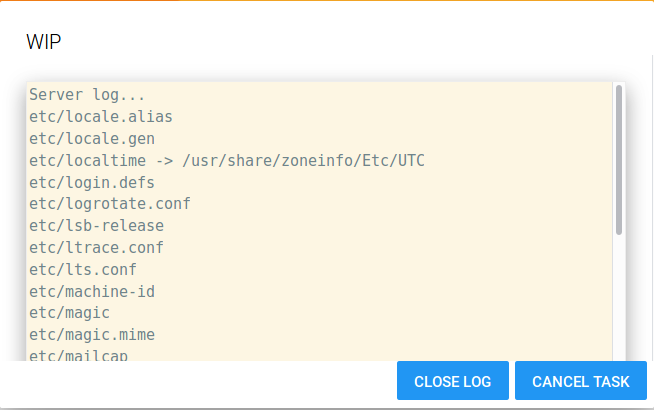This screenshot has height=410, width=654.
Task: Select the etc/magic log line
Action: pos(70,313)
